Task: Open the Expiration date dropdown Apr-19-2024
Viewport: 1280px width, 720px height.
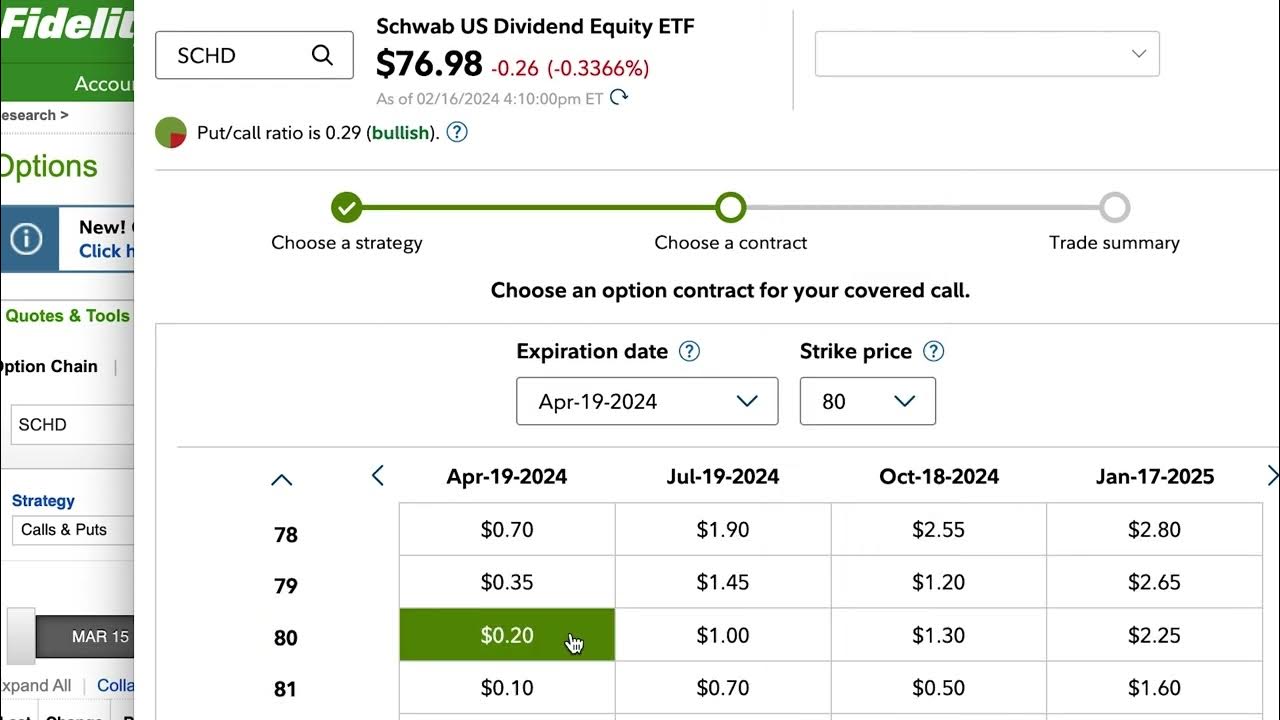Action: pos(647,401)
